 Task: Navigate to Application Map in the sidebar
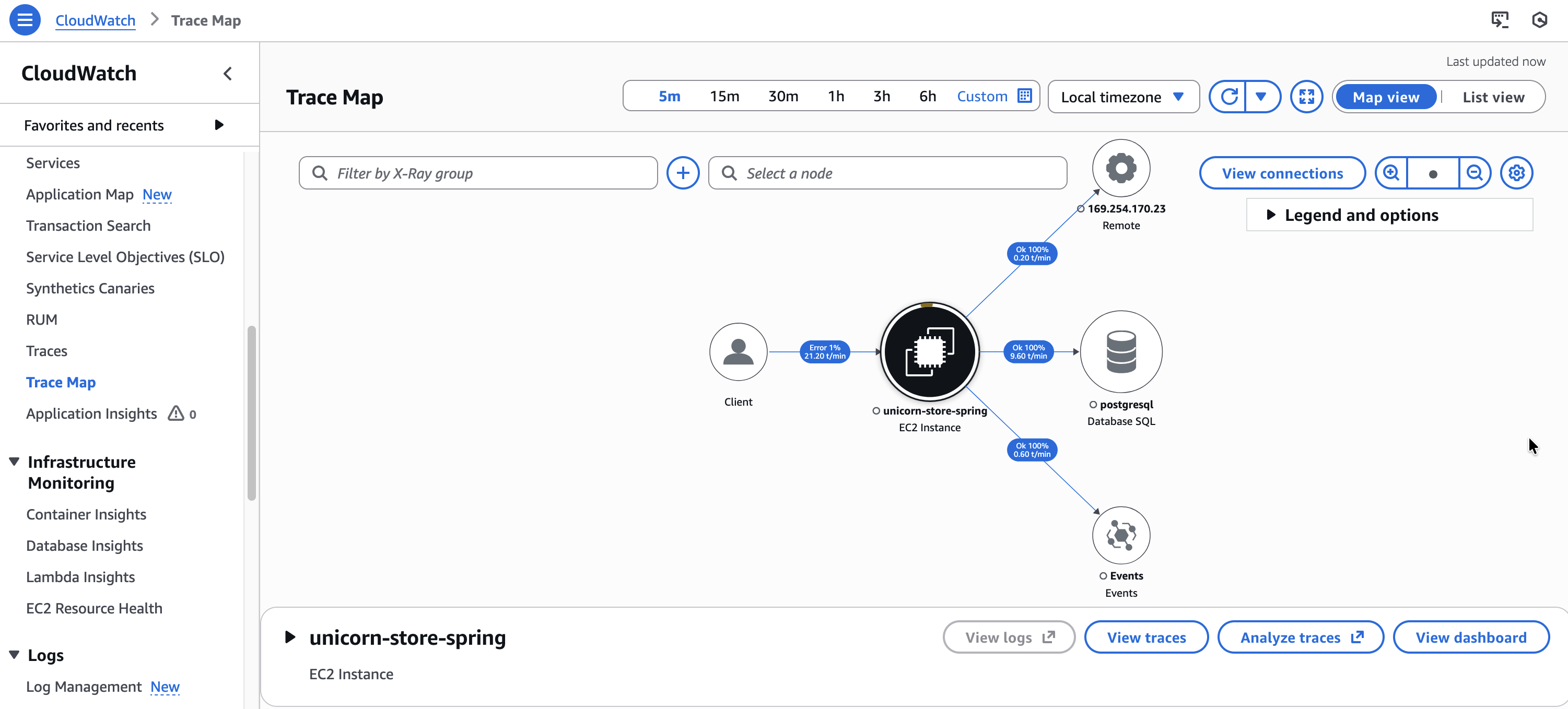click(79, 194)
